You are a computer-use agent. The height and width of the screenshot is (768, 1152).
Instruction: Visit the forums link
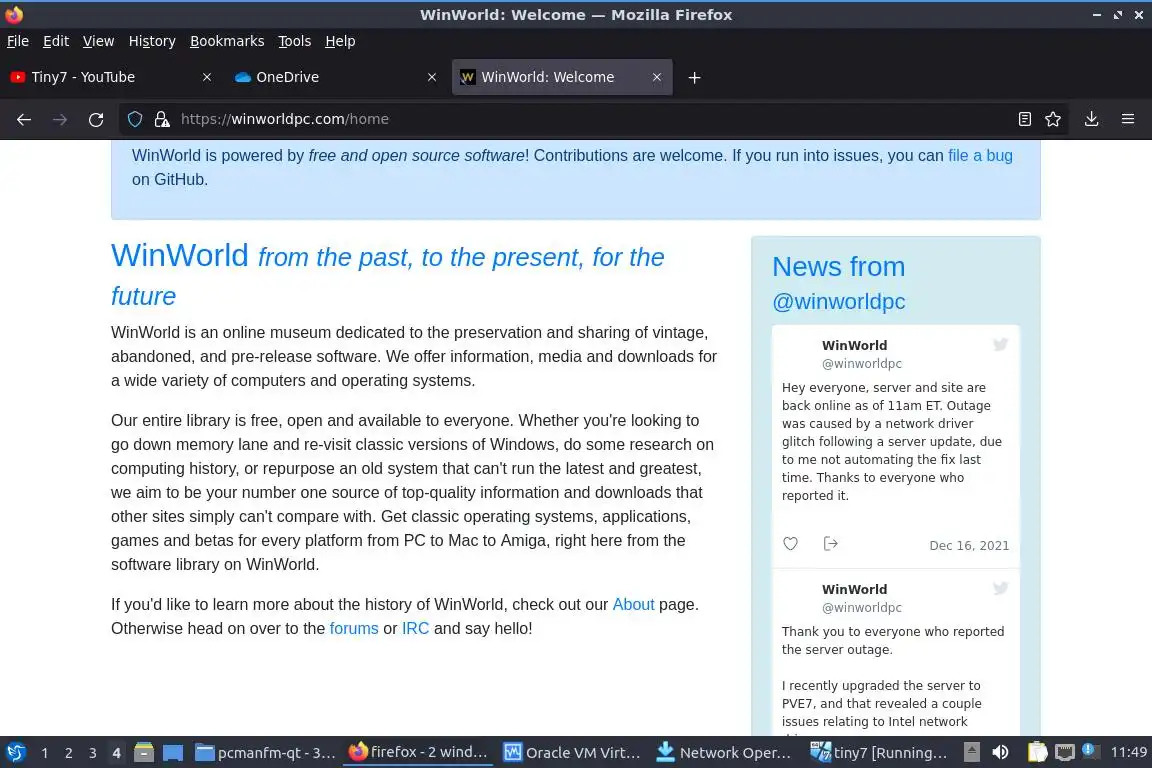(353, 628)
